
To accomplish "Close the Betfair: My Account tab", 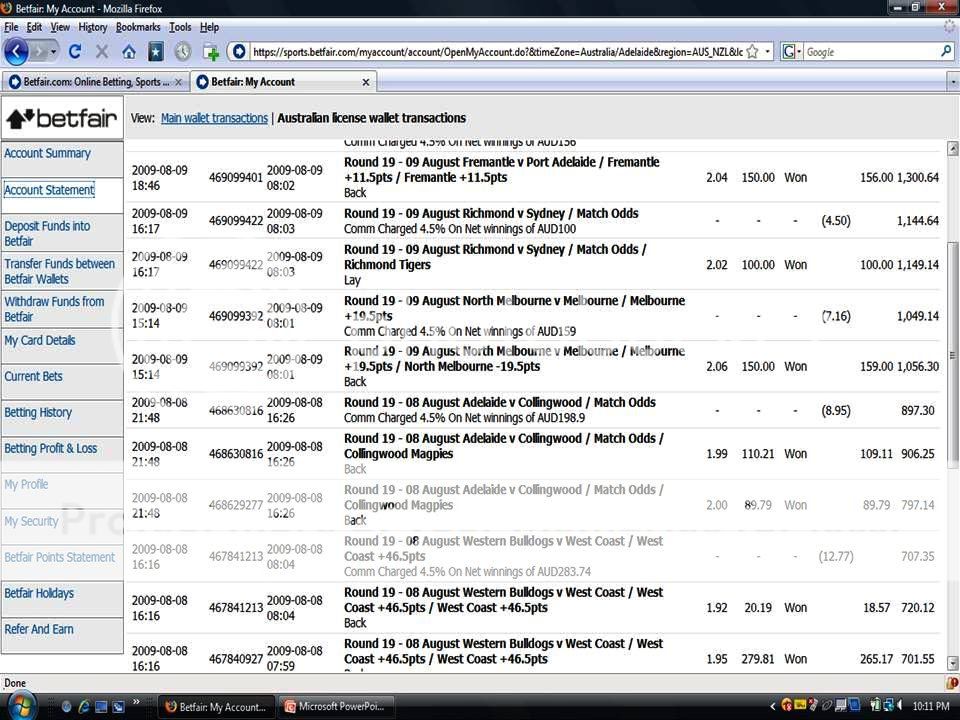I will point(366,82).
